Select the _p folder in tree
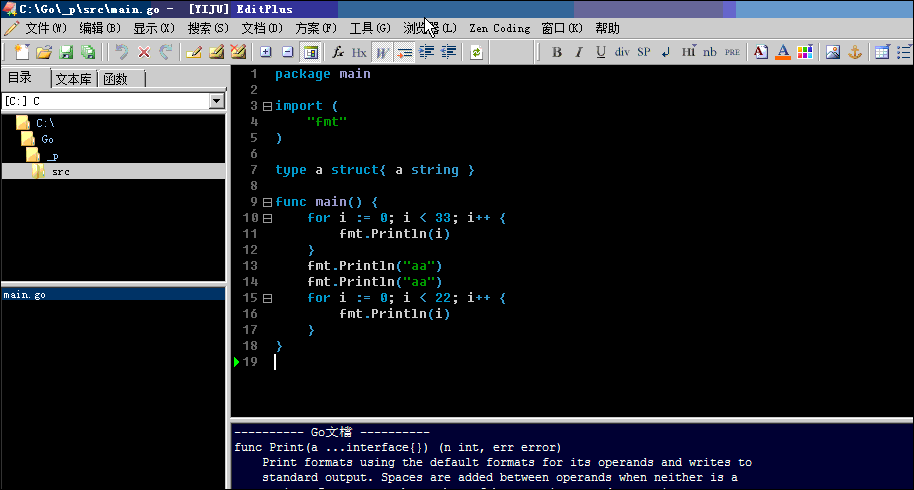914x490 pixels. (x=52, y=156)
